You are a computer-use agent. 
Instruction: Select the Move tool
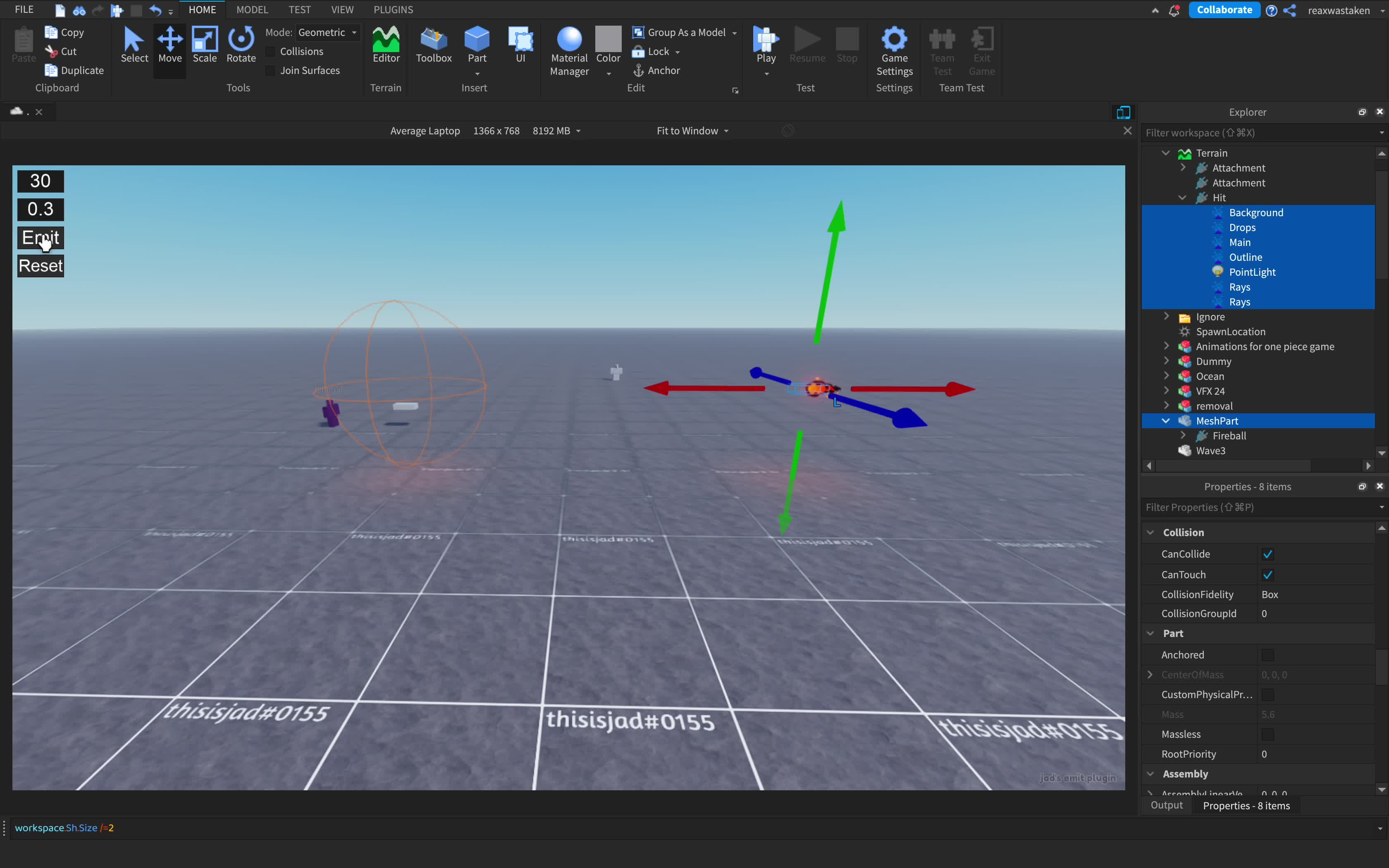170,45
